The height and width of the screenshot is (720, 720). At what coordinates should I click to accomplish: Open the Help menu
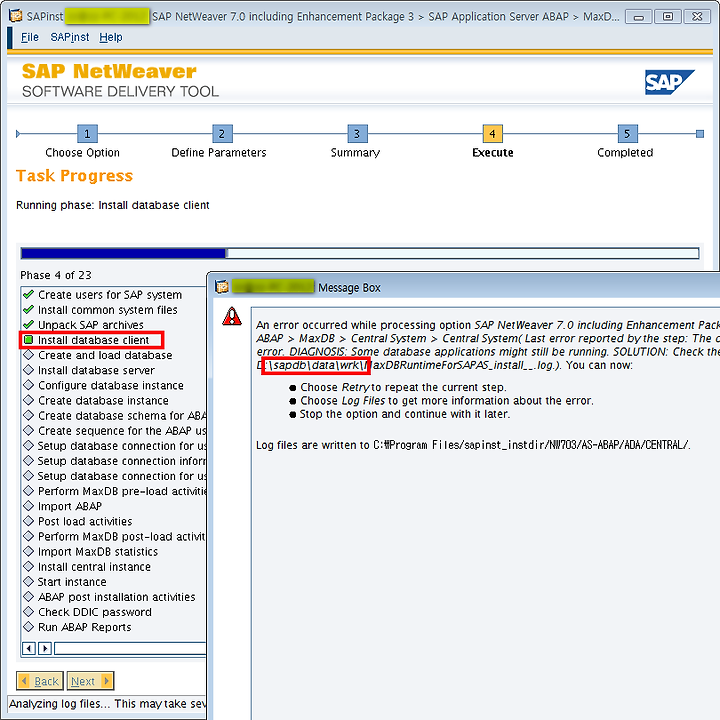tap(111, 37)
